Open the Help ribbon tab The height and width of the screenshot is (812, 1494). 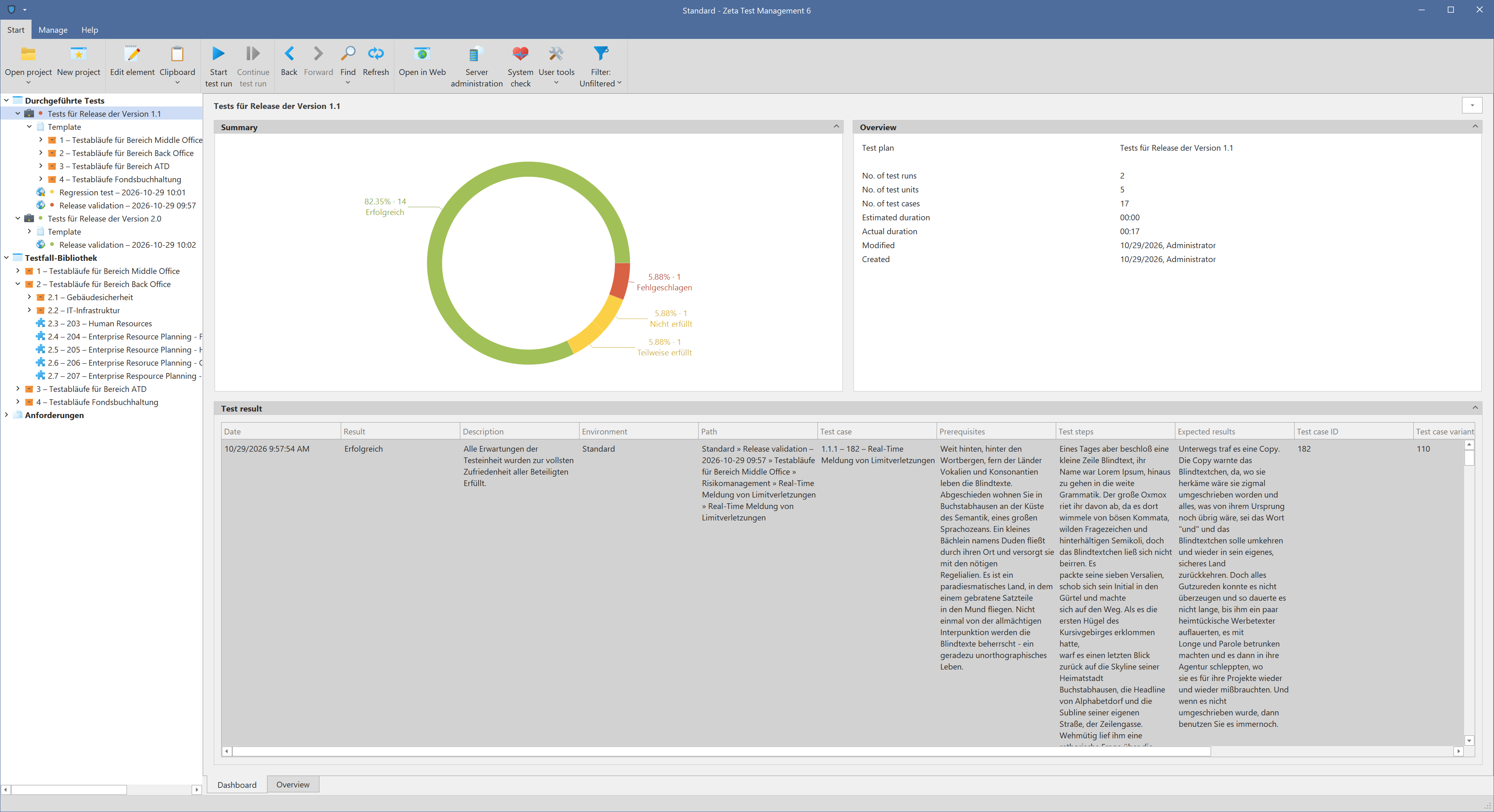tap(89, 29)
